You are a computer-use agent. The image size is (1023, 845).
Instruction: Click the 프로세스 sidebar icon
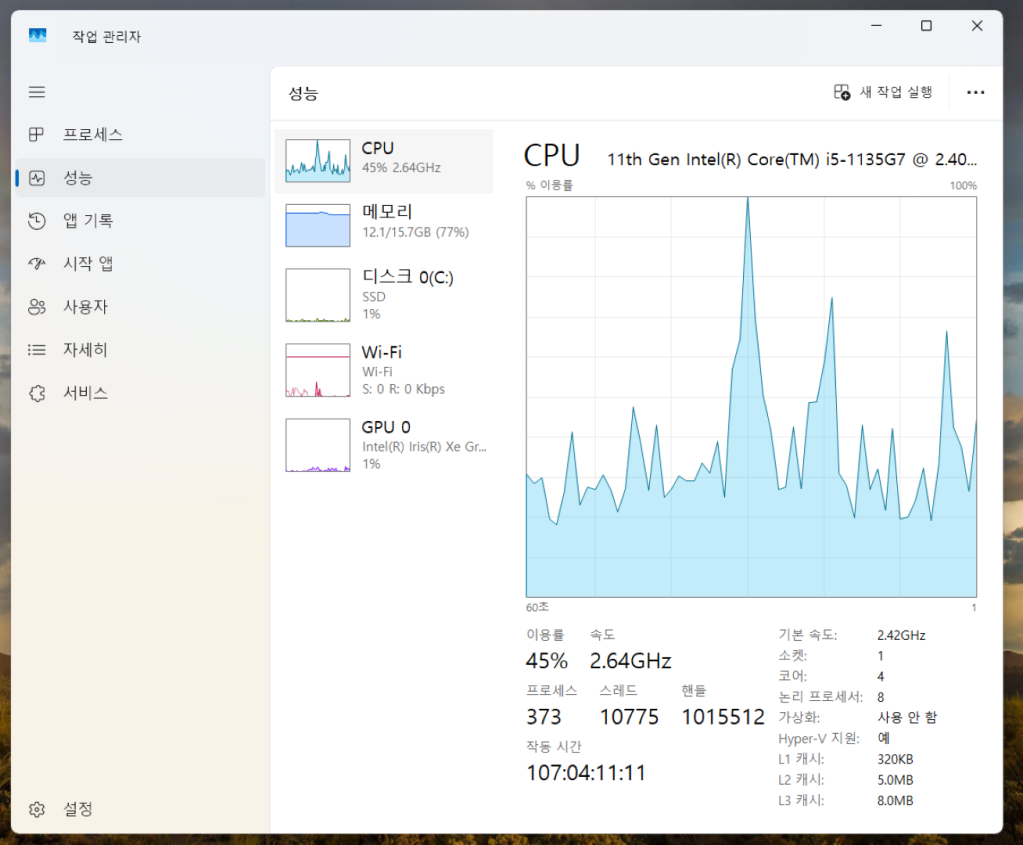click(x=37, y=135)
